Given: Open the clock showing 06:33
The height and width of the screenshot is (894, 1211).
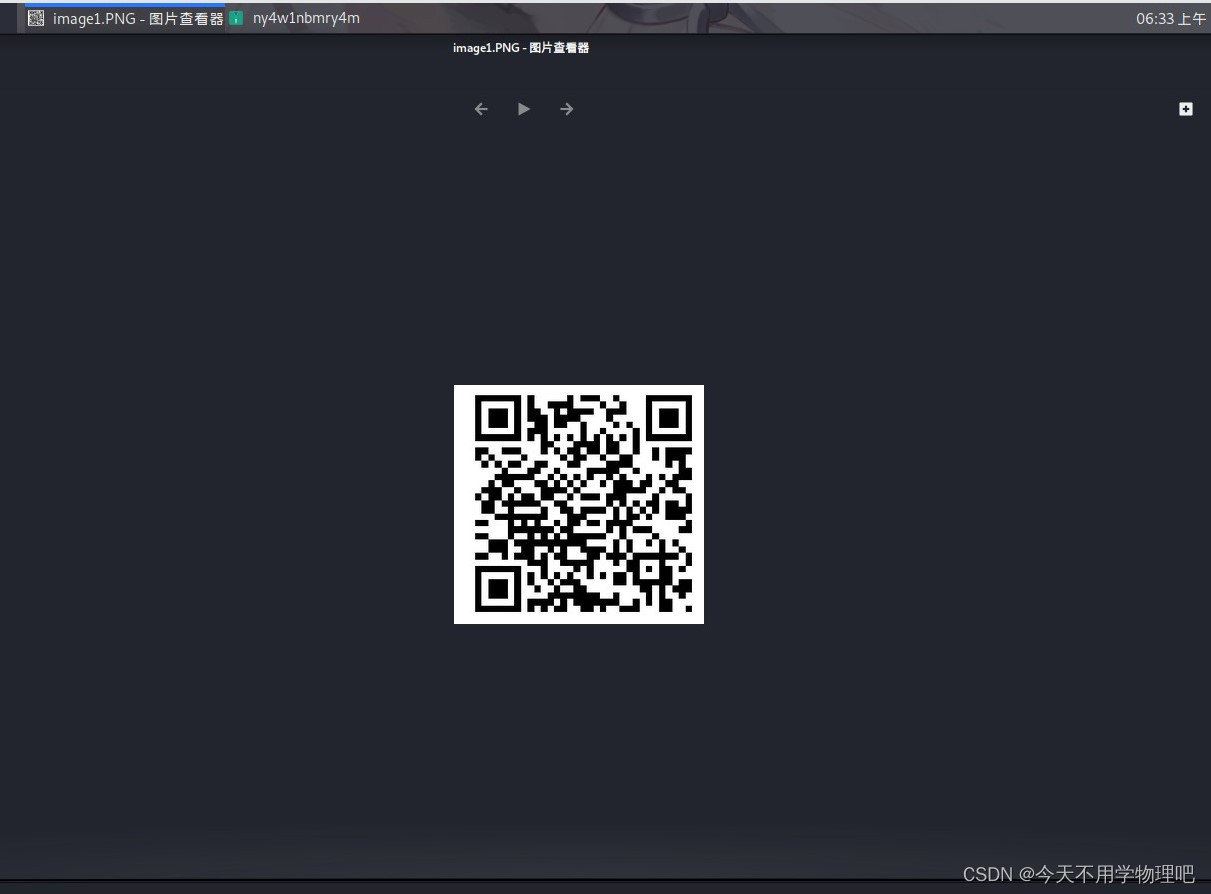Looking at the screenshot, I should coord(1171,18).
